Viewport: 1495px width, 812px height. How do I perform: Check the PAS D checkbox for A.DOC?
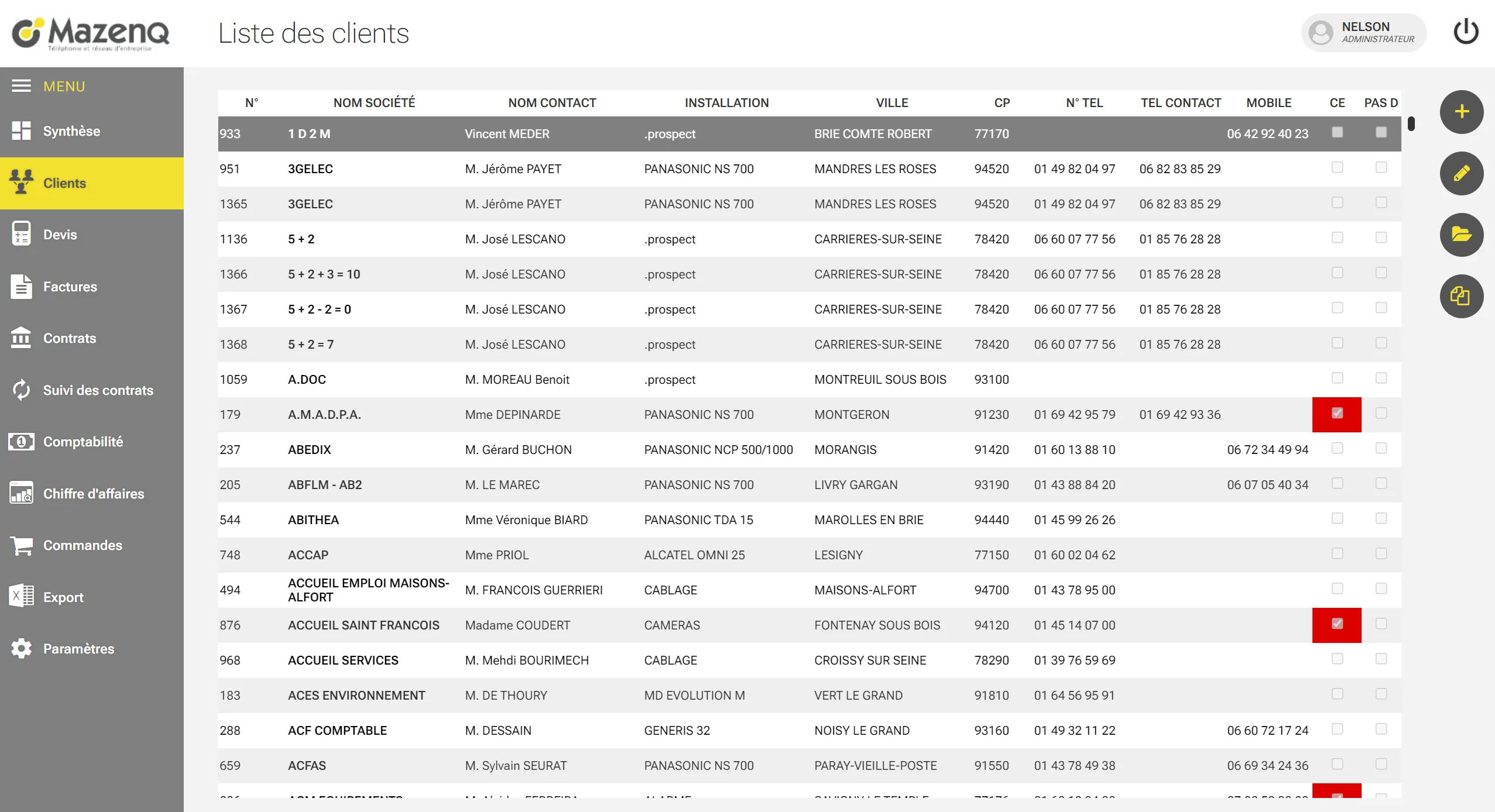pyautogui.click(x=1381, y=379)
